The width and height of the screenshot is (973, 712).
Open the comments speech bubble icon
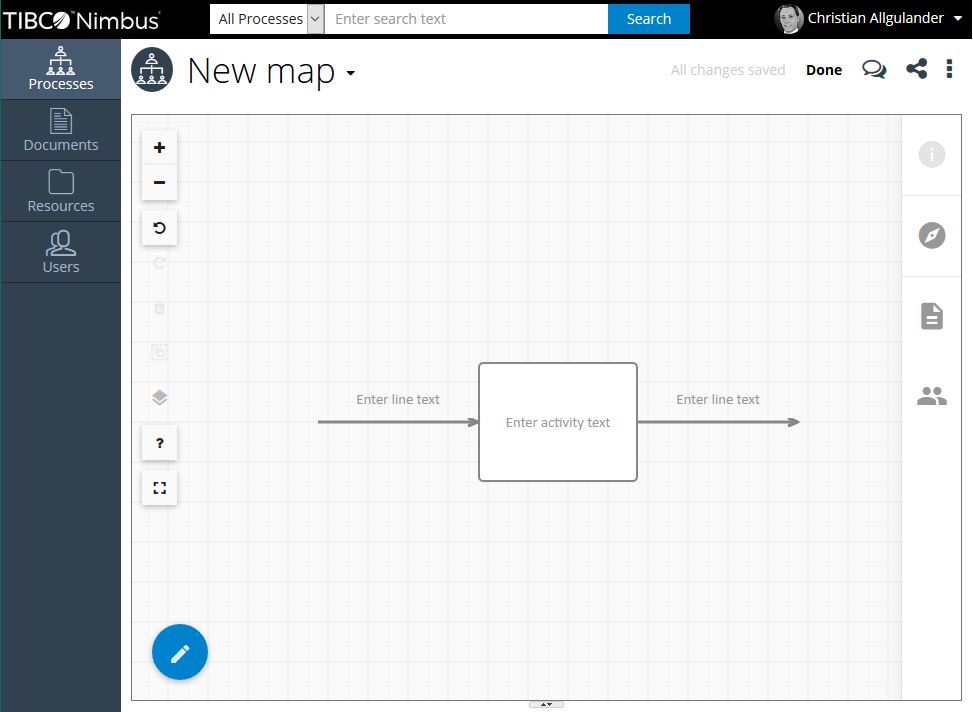click(874, 69)
